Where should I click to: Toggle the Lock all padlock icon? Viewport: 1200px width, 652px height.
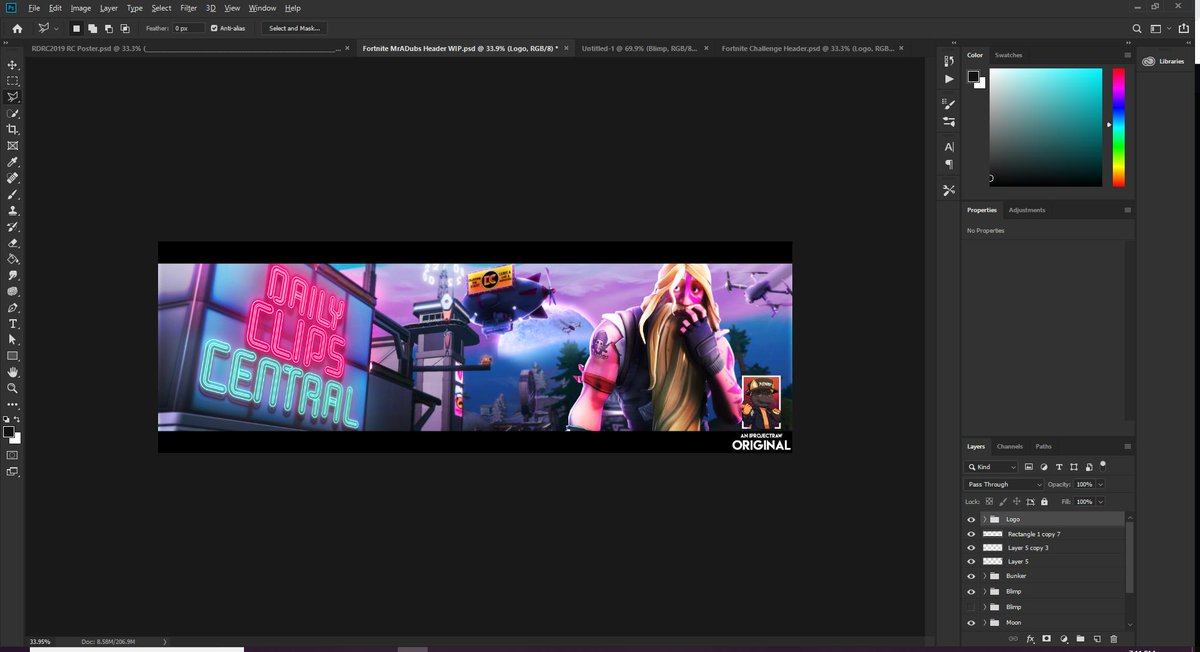[1044, 501]
